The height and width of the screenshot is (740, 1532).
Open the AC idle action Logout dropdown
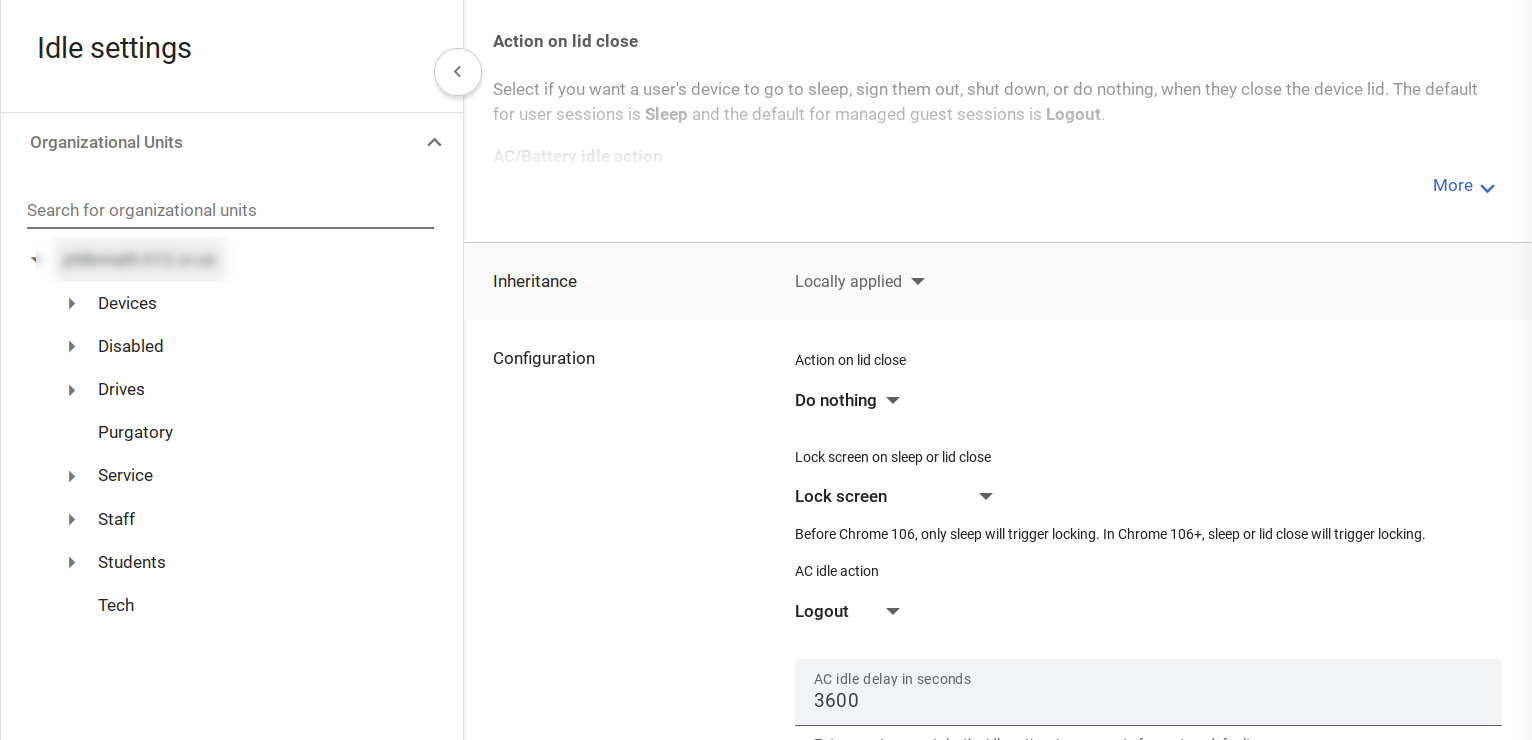848,611
